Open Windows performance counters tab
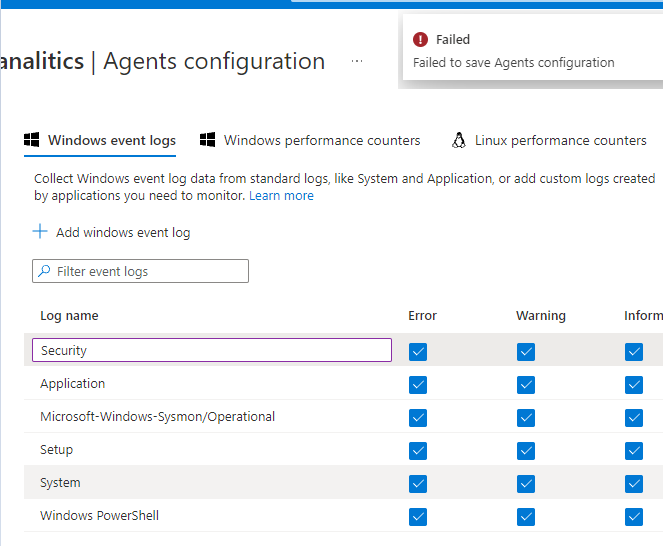This screenshot has height=546, width=663. click(310, 140)
